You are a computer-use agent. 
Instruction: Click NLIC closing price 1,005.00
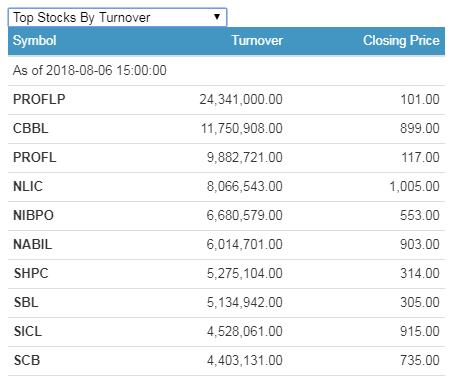coord(414,186)
